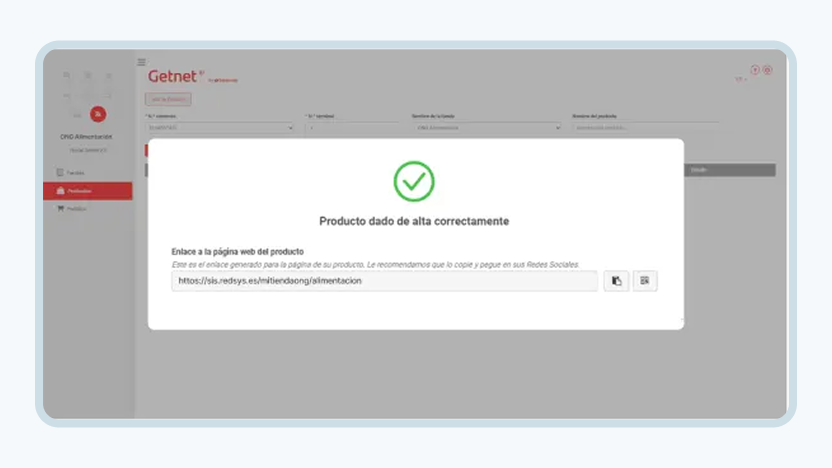
Task: Click the rightmost circular icon at top right
Action: point(767,70)
